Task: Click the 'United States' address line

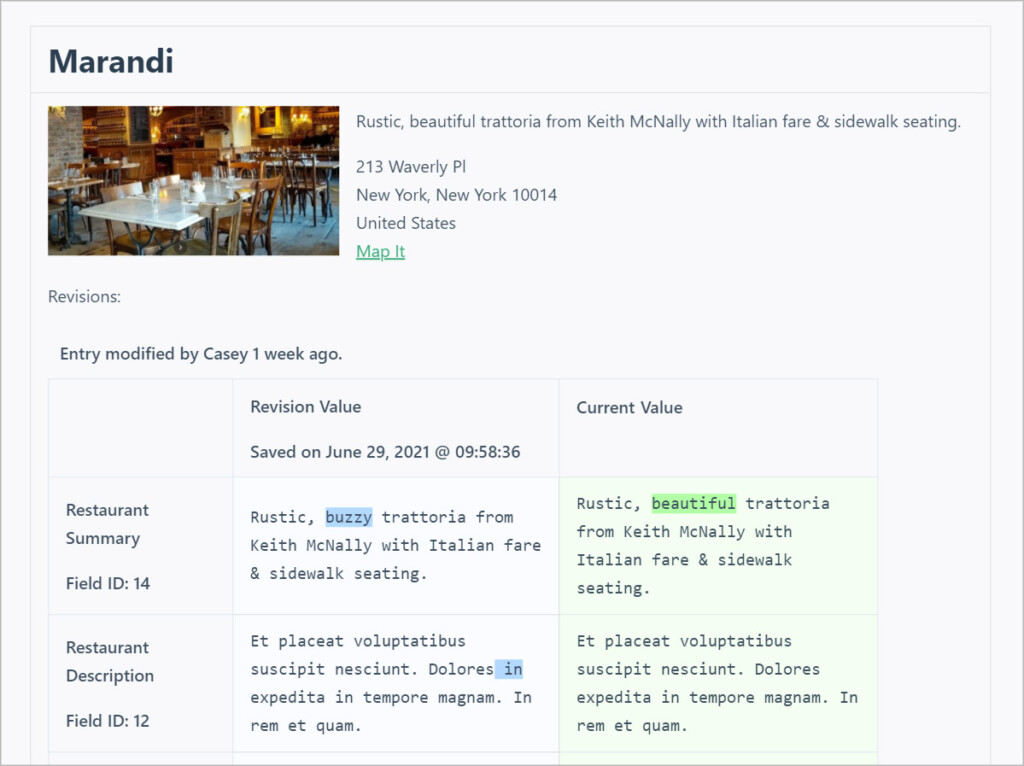Action: coord(406,223)
